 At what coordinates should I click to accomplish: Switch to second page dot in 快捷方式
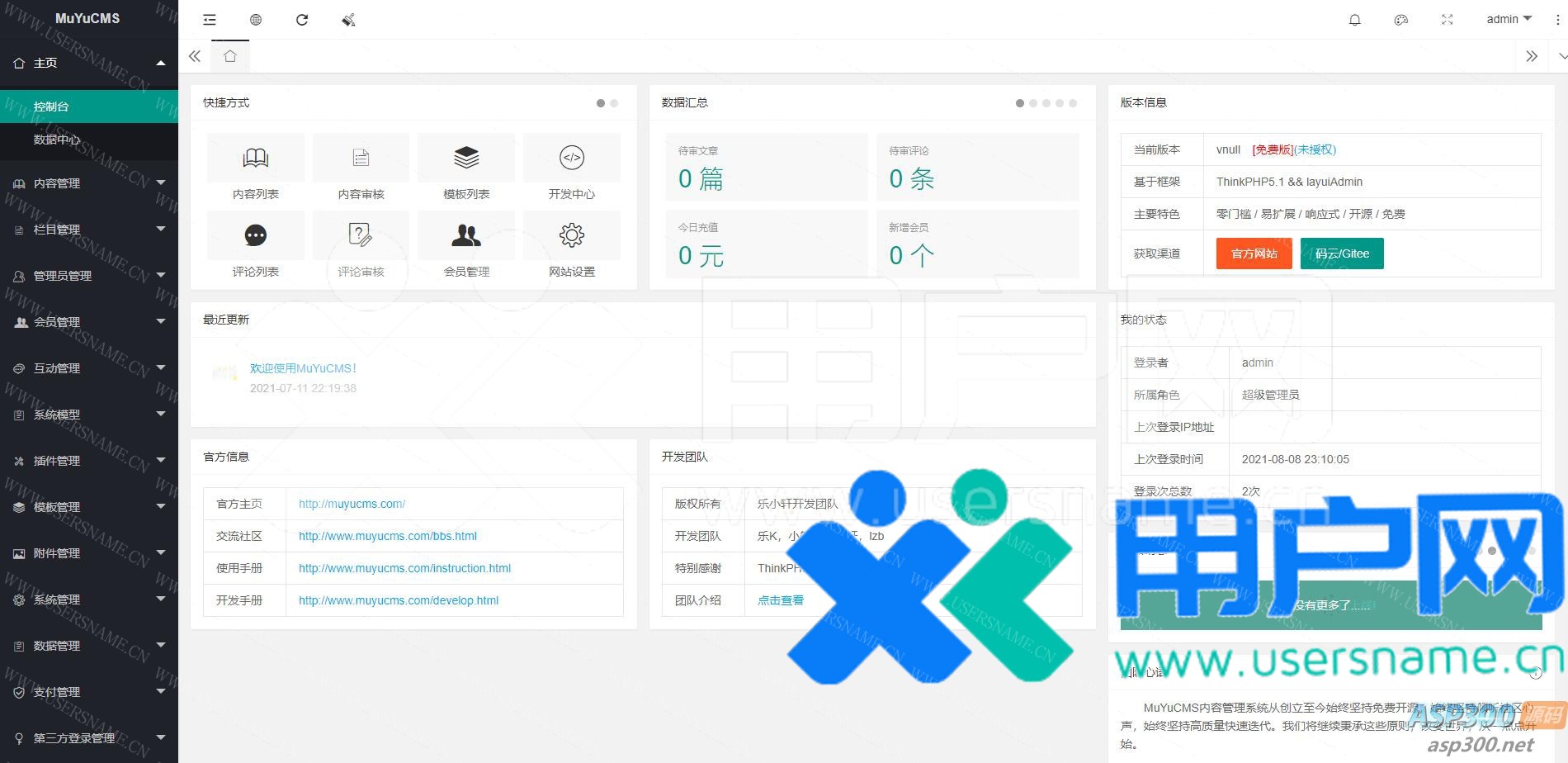point(614,103)
